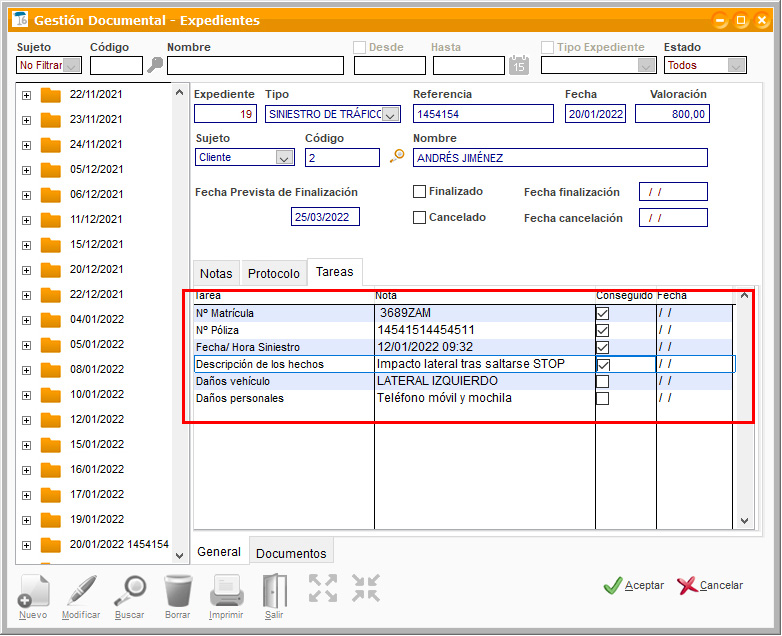The width and height of the screenshot is (782, 636).
Task: Select the 15/12/2021 folder icon
Action: point(50,244)
